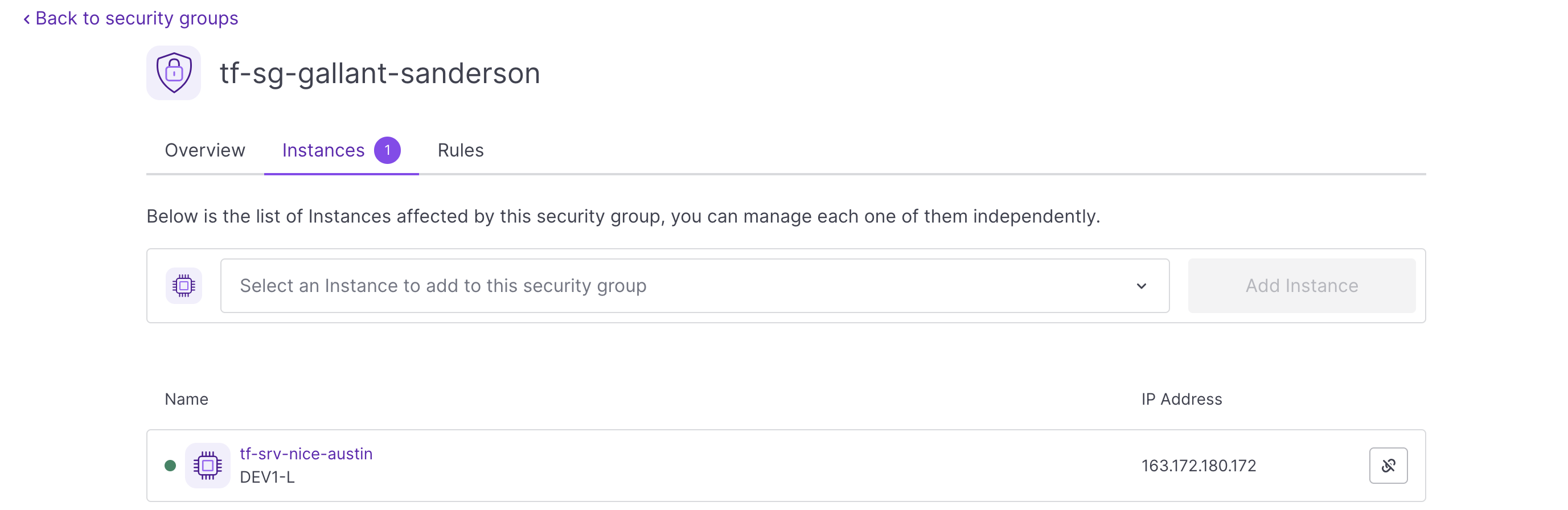
Task: Click the green running status dot
Action: click(170, 466)
